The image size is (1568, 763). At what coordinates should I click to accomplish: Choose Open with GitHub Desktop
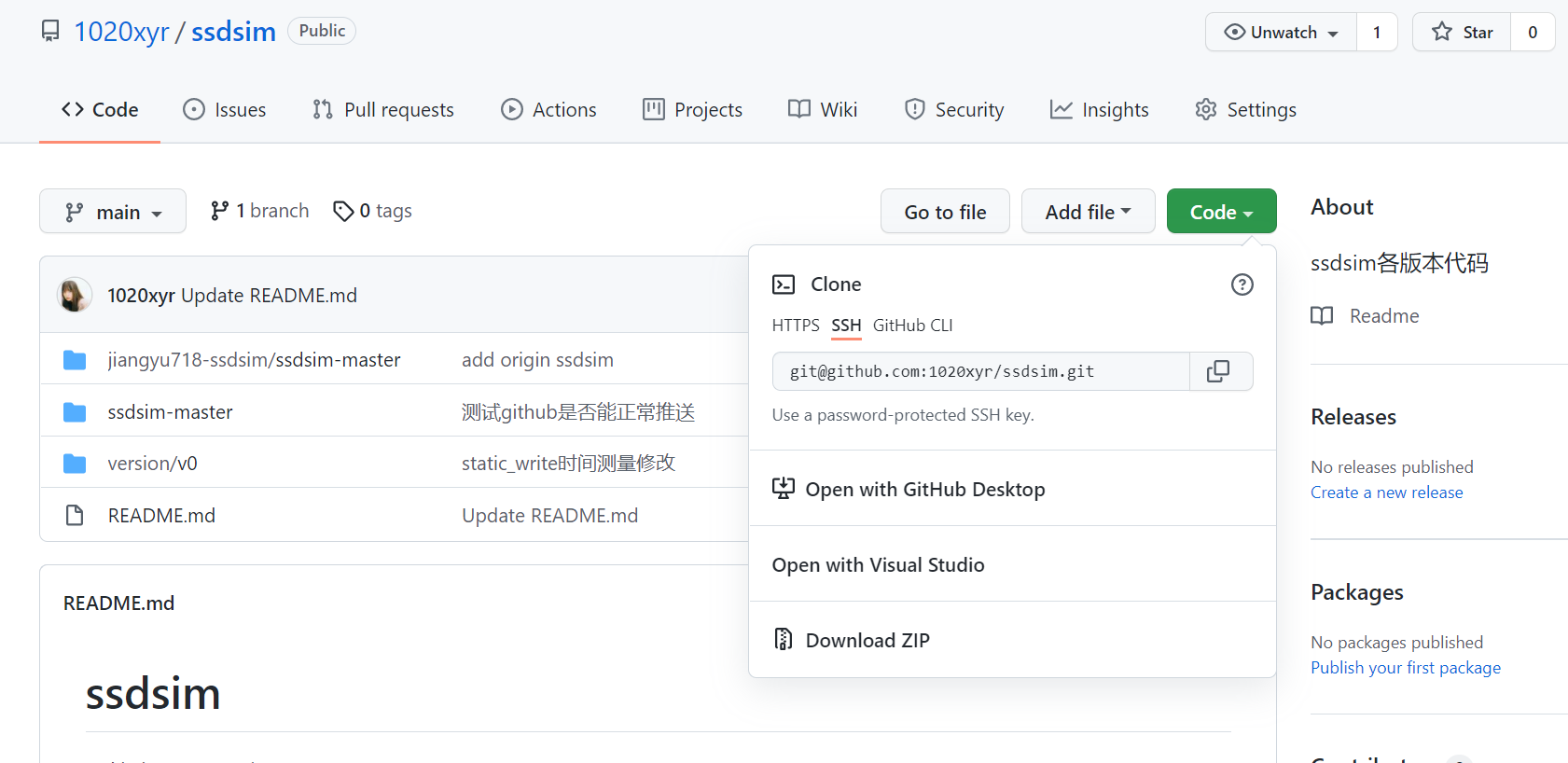pyautogui.click(x=1012, y=489)
